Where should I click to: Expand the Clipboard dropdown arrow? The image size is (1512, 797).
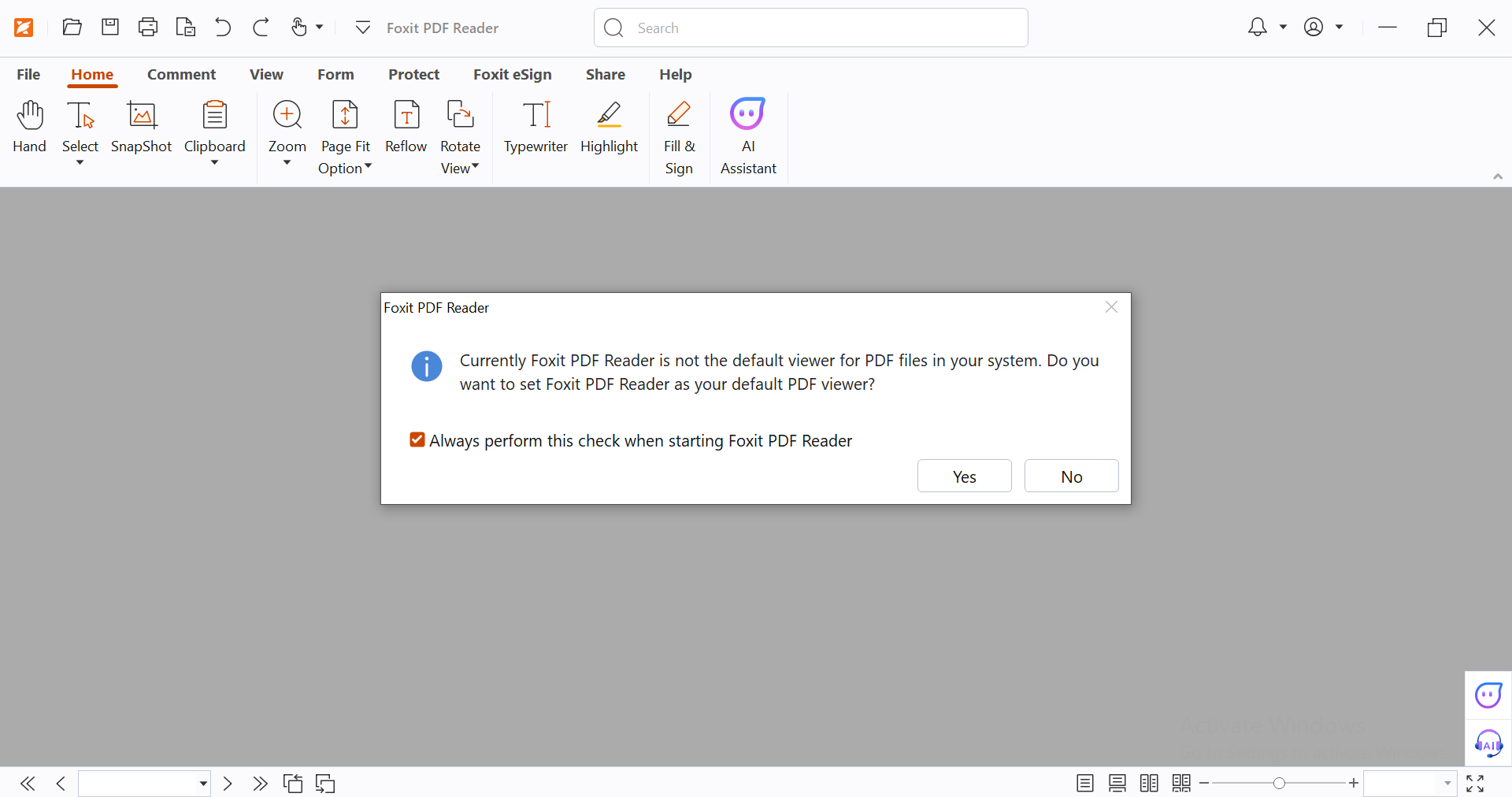(x=214, y=163)
